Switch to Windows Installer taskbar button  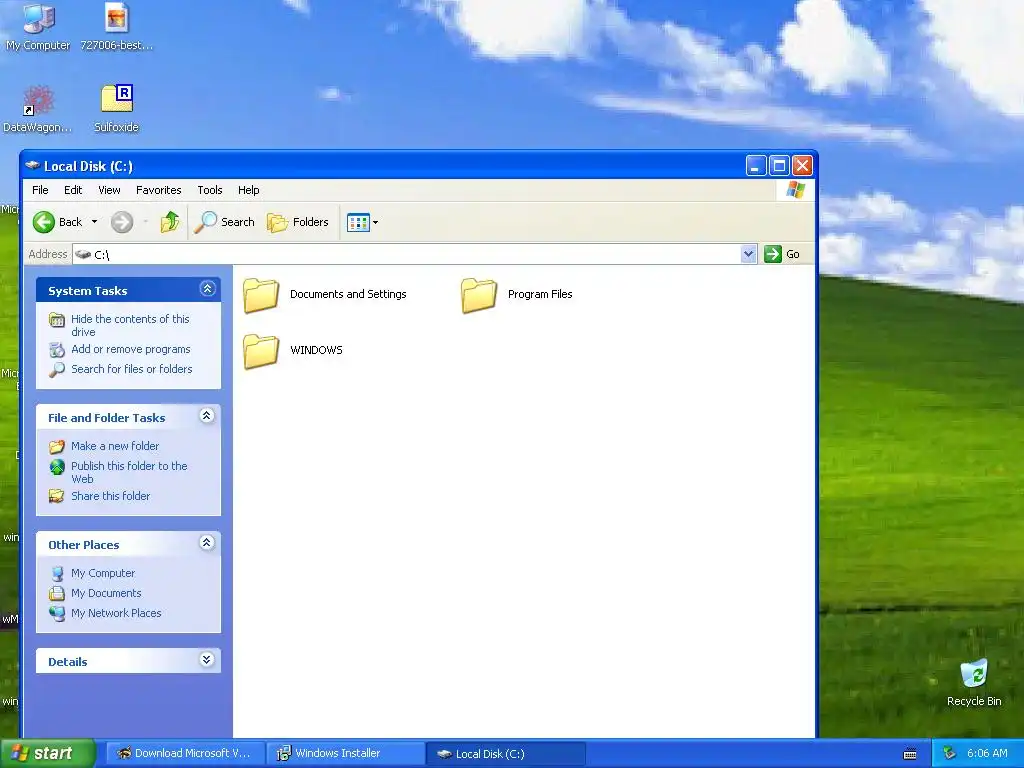tap(345, 754)
